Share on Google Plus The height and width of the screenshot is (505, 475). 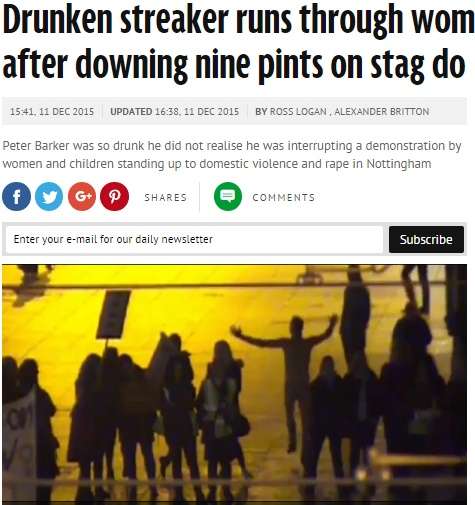click(x=82, y=197)
